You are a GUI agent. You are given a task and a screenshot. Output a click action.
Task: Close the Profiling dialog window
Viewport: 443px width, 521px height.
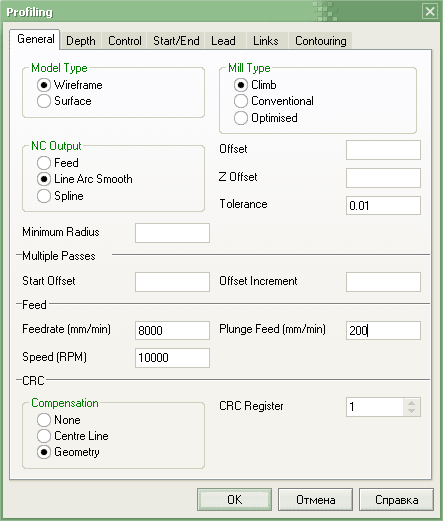430,12
